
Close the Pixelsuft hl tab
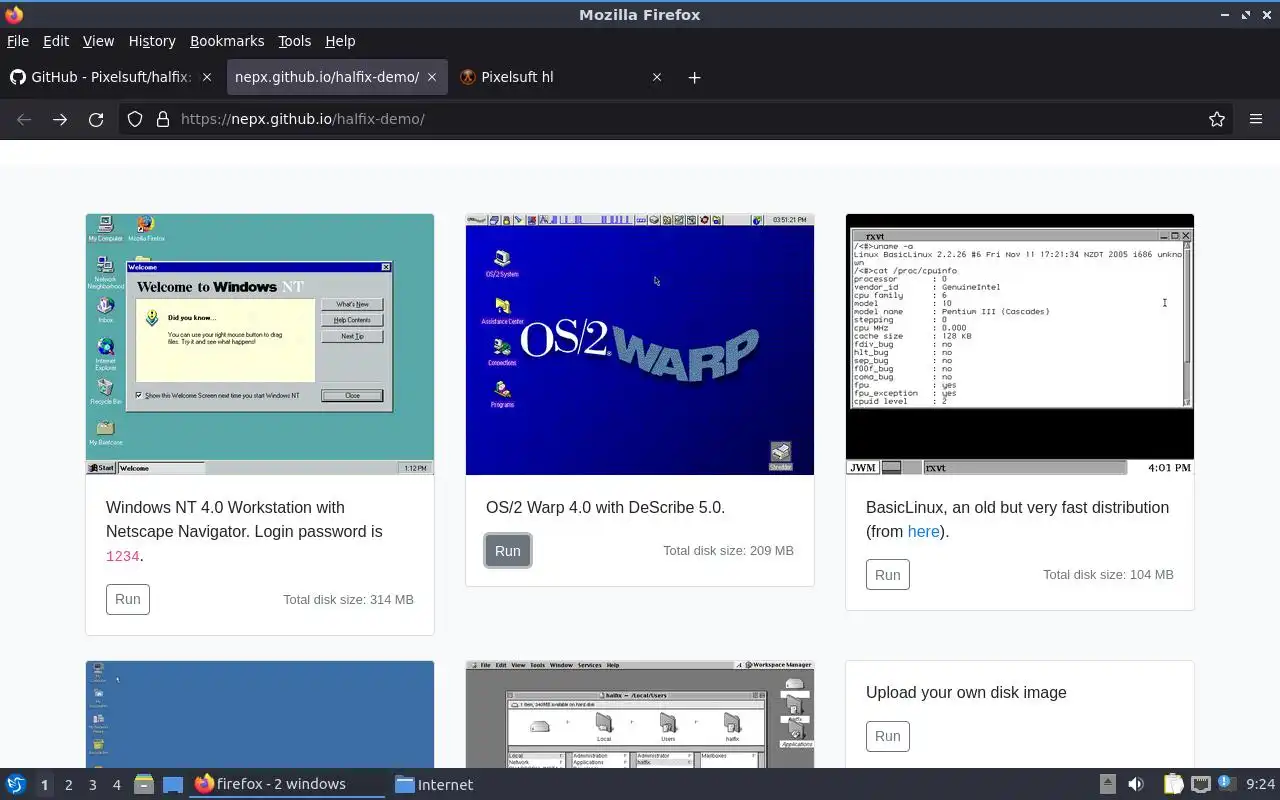pyautogui.click(x=657, y=77)
